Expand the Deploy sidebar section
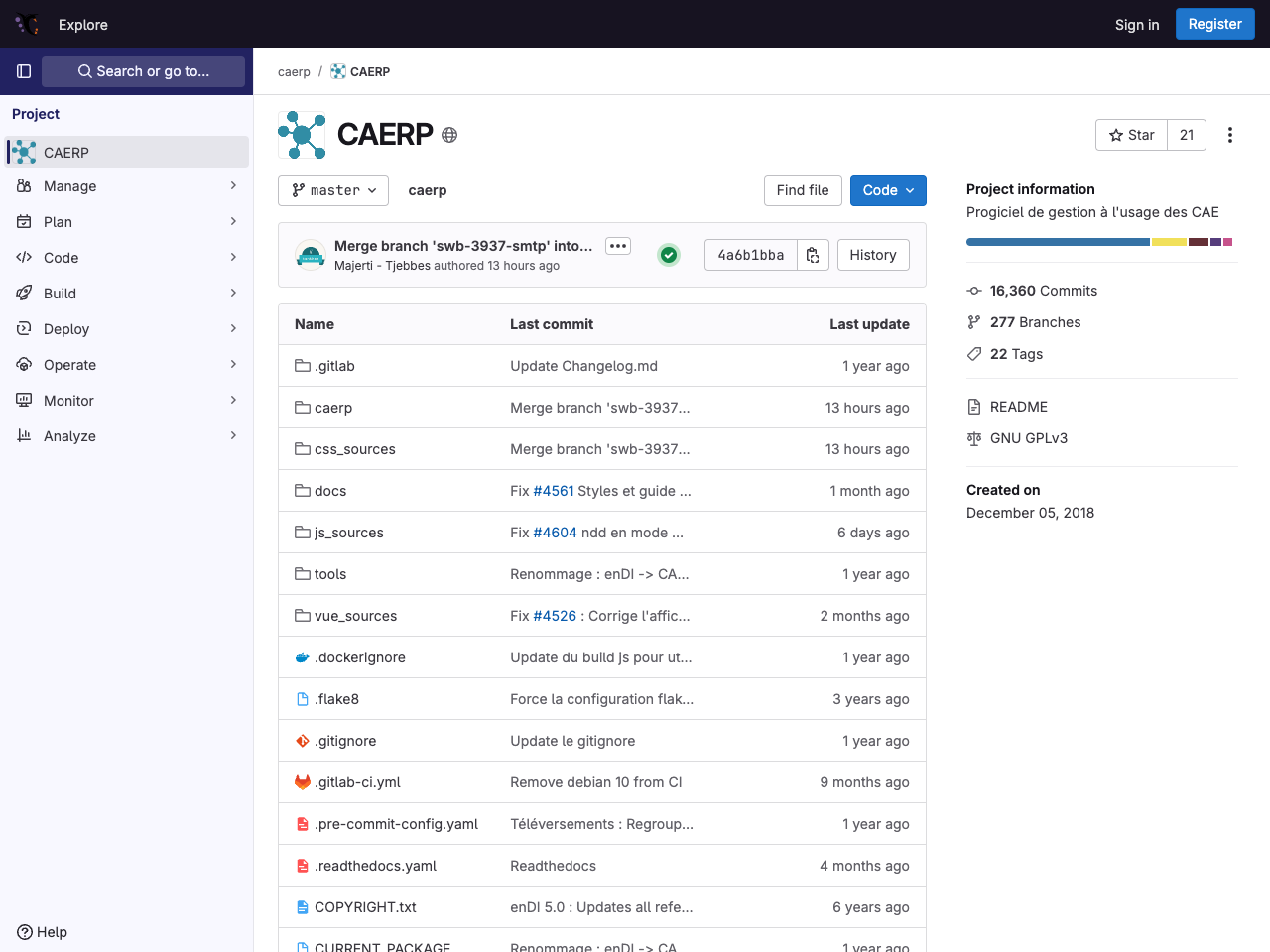 point(127,329)
